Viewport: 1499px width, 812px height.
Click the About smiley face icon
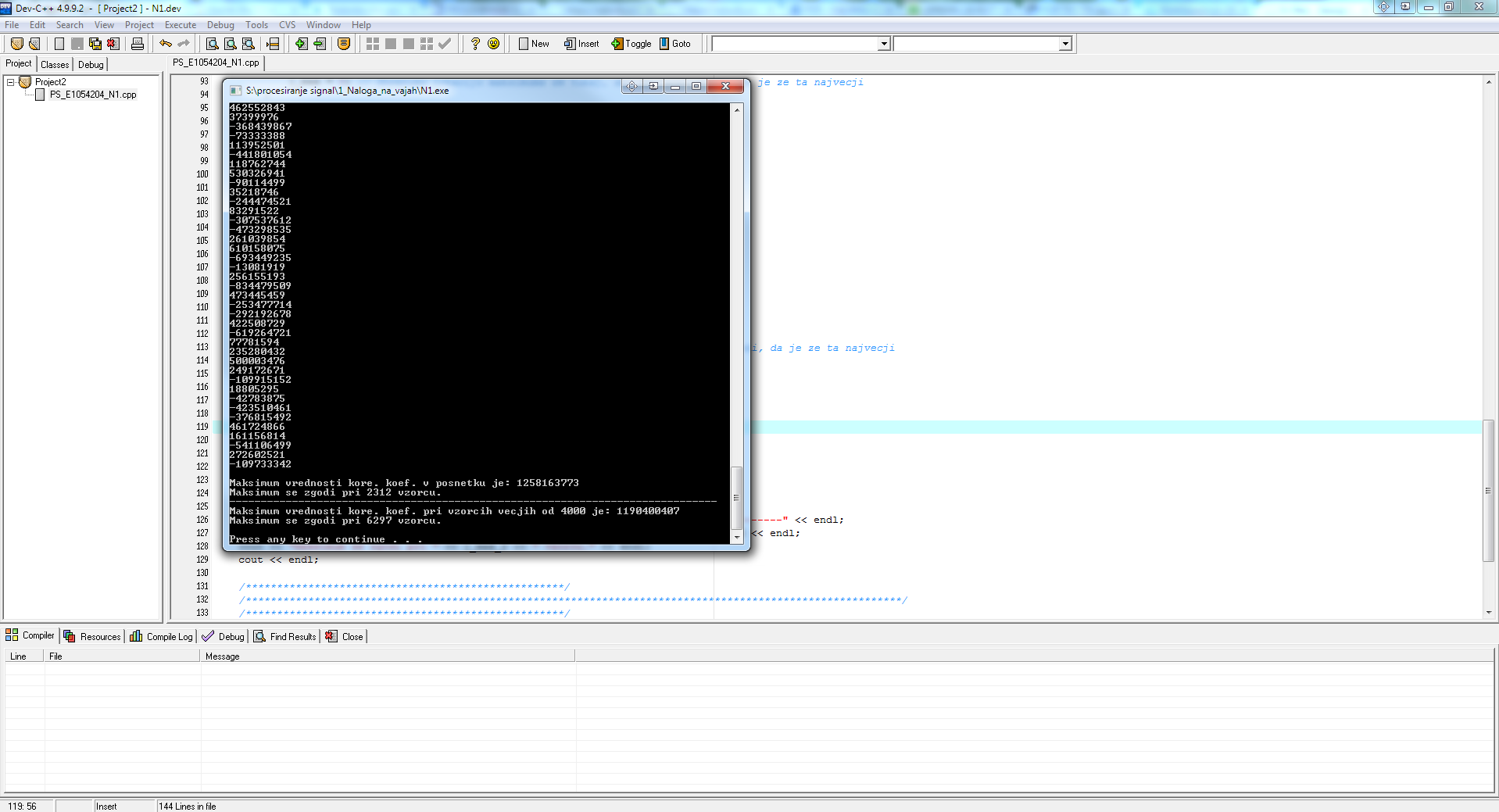tap(493, 44)
